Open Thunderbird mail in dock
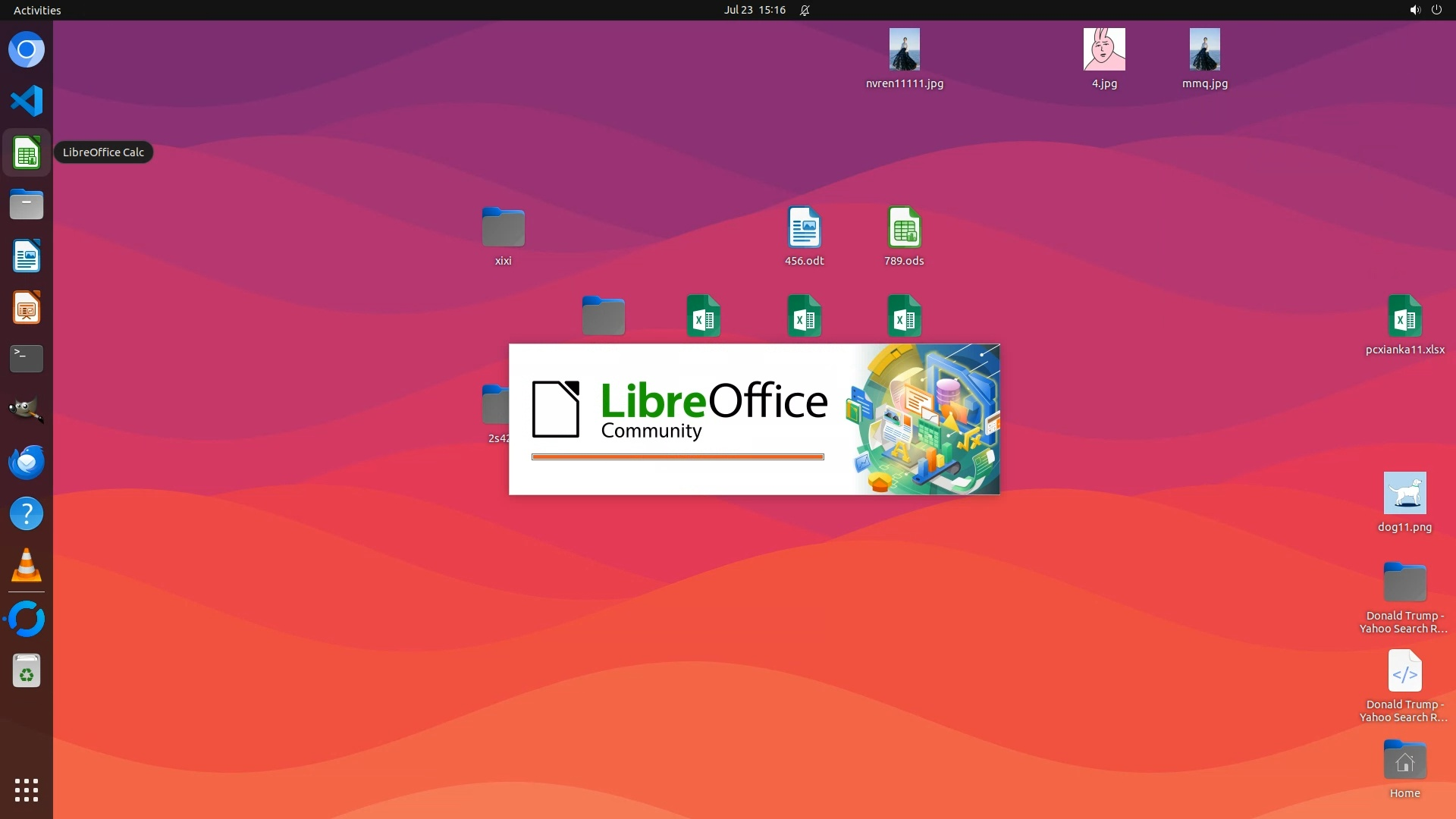The width and height of the screenshot is (1456, 819). coord(27,462)
